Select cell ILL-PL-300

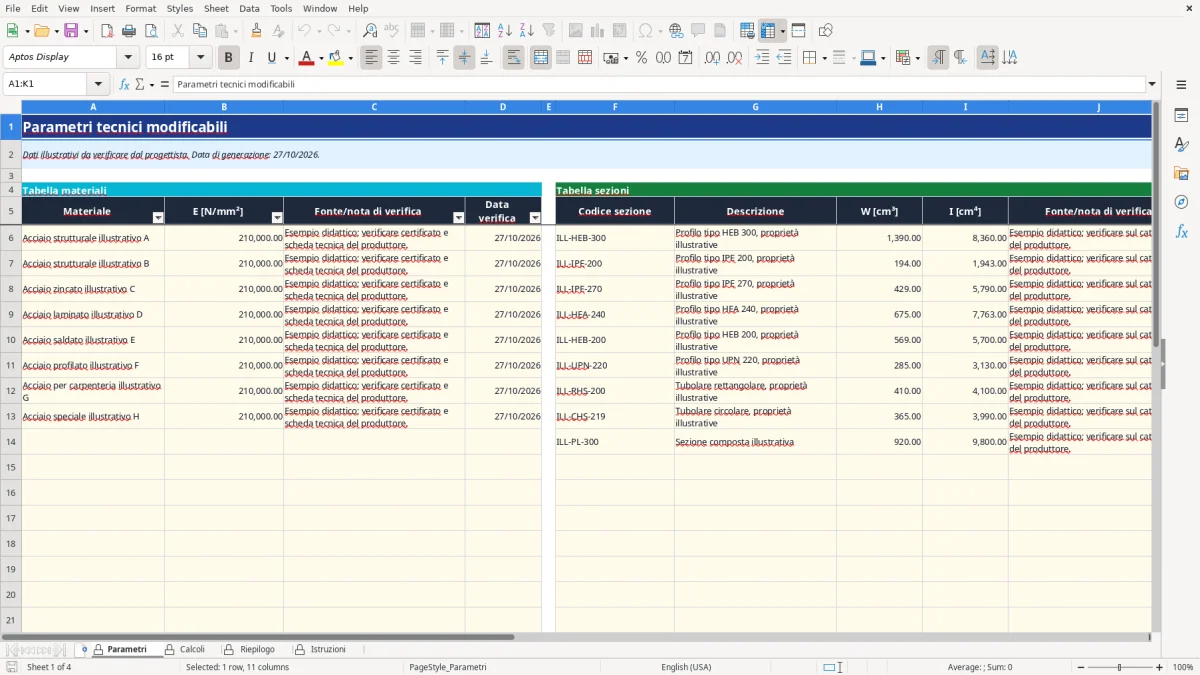point(615,442)
